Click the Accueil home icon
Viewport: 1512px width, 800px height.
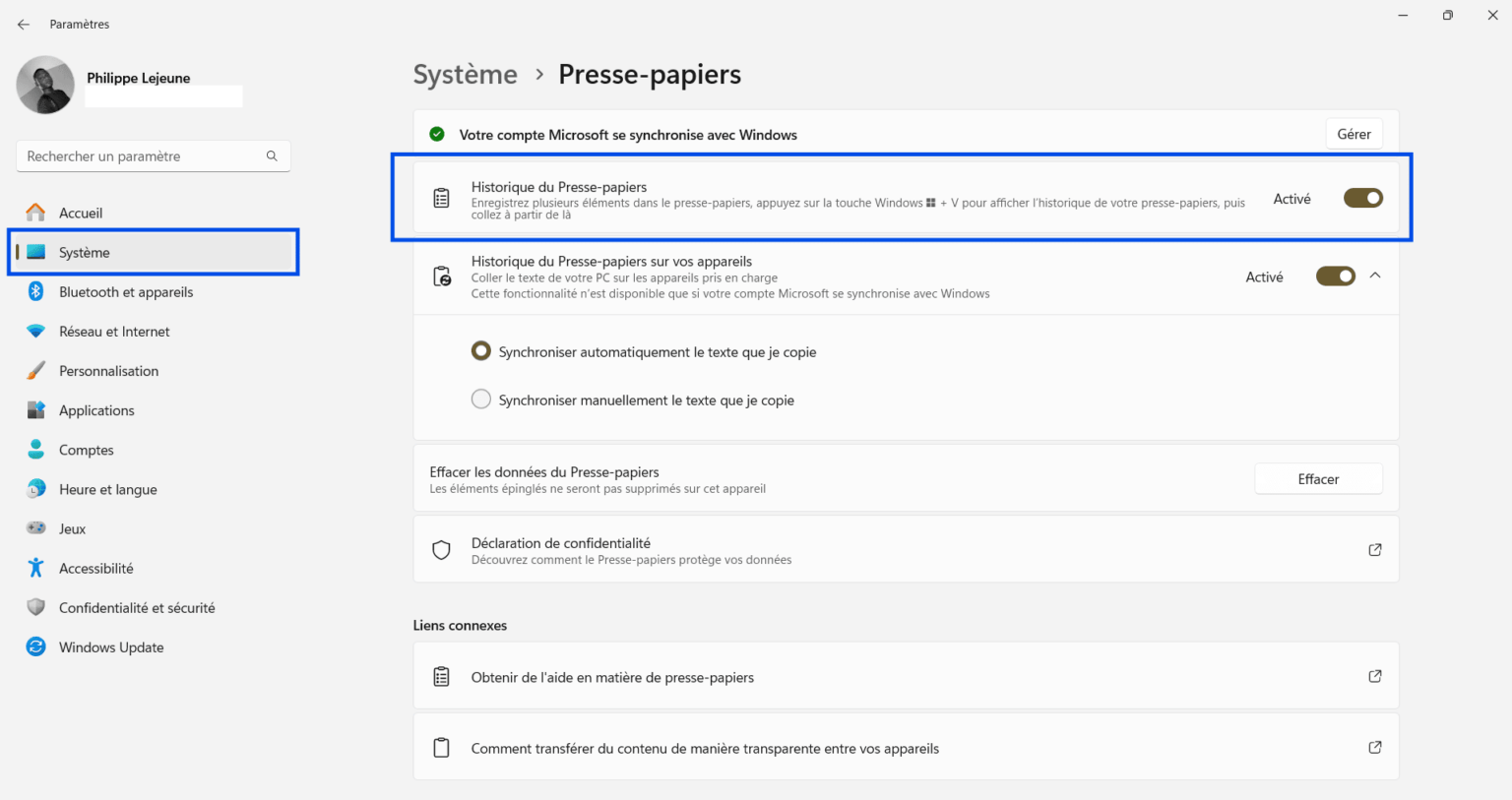[x=36, y=213]
